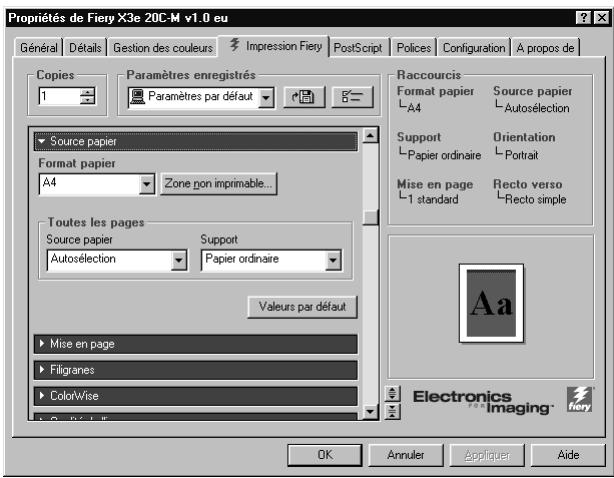Open the saved settings list manager icon
614x478 pixels.
352,97
